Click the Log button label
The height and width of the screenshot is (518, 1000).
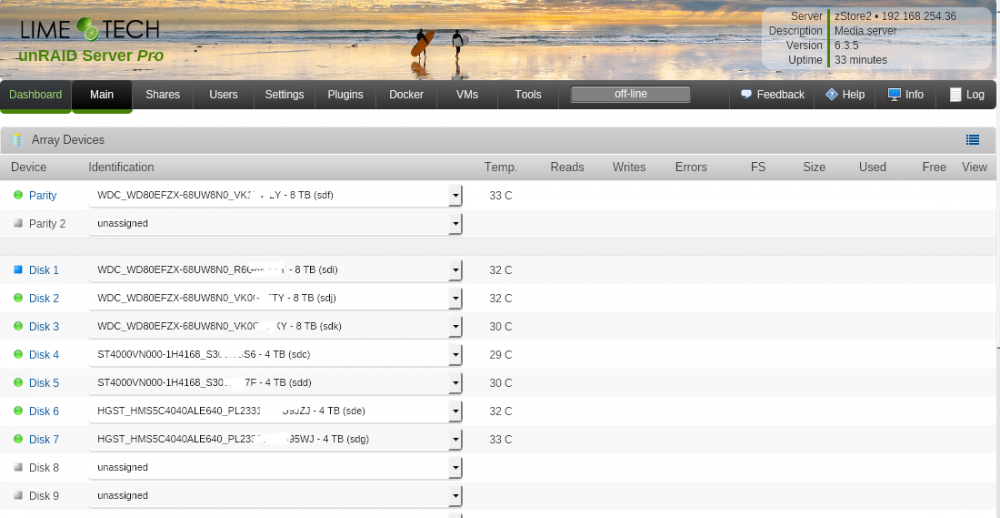975,94
